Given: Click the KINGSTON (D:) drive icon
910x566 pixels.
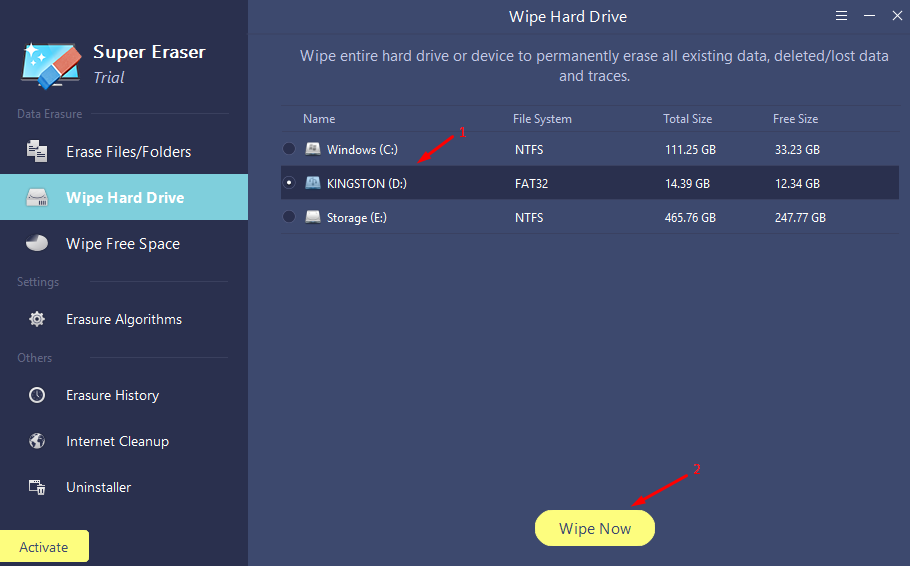Looking at the screenshot, I should 313,183.
